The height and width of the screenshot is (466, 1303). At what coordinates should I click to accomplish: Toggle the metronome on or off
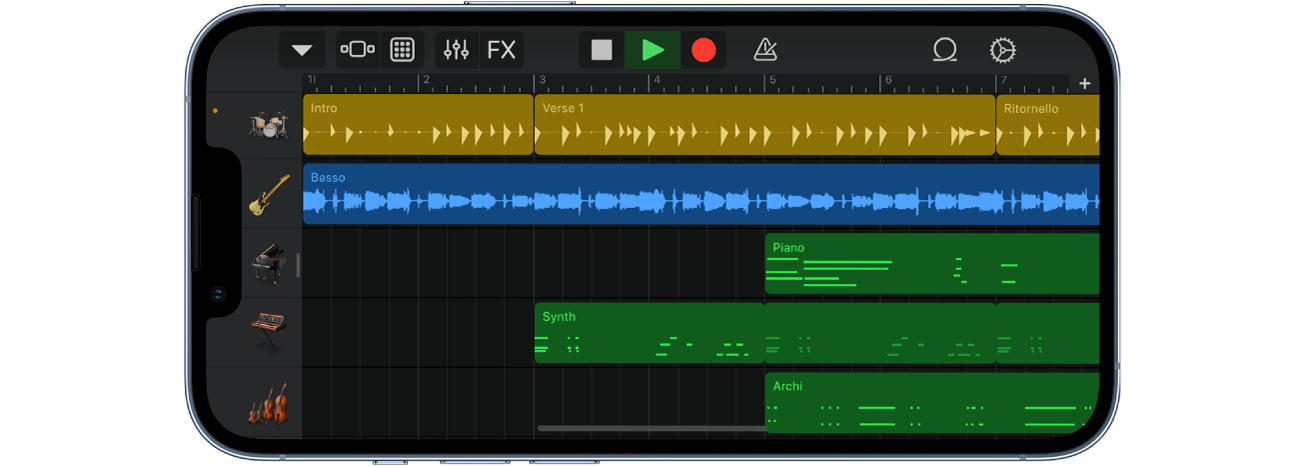pos(765,50)
